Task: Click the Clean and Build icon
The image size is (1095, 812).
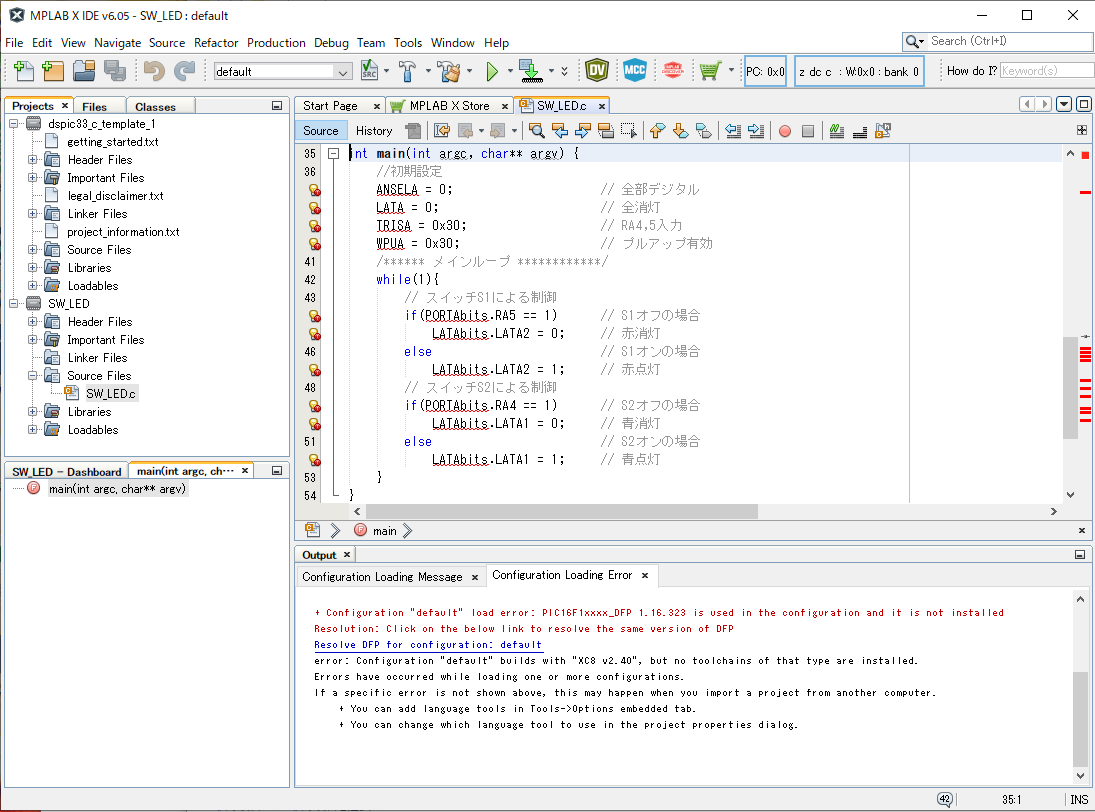Action: [449, 71]
